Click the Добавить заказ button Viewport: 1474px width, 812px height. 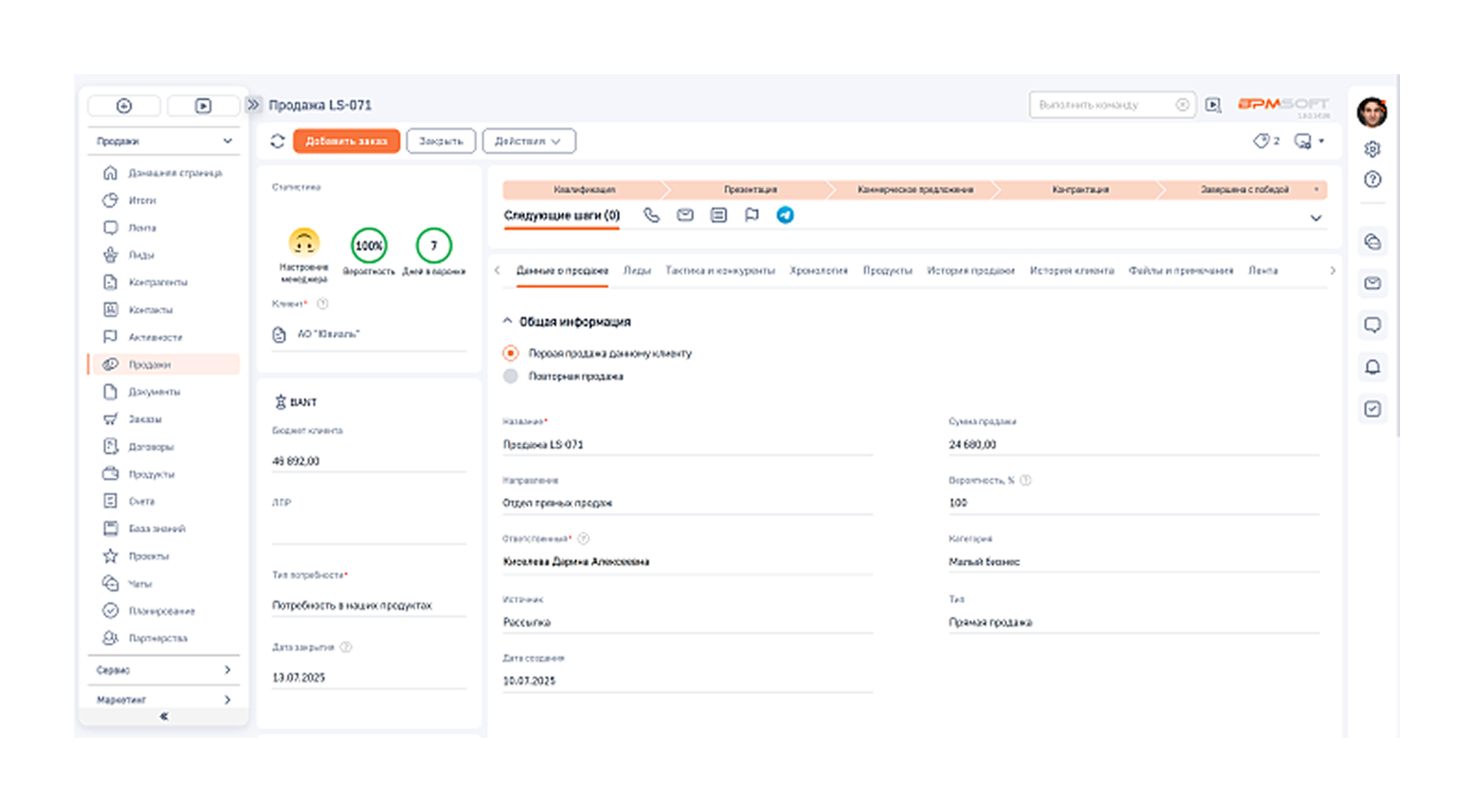(x=347, y=141)
